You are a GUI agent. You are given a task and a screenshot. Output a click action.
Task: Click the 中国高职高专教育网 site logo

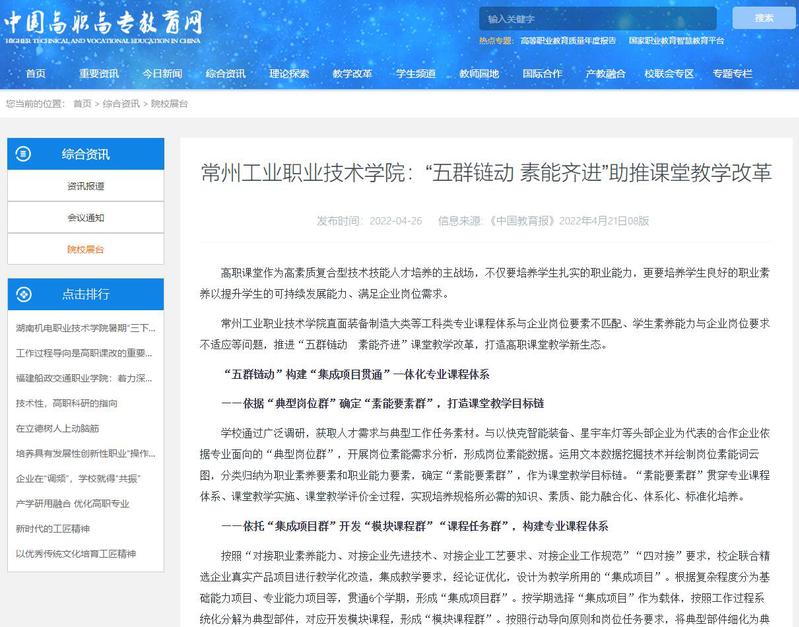click(103, 27)
